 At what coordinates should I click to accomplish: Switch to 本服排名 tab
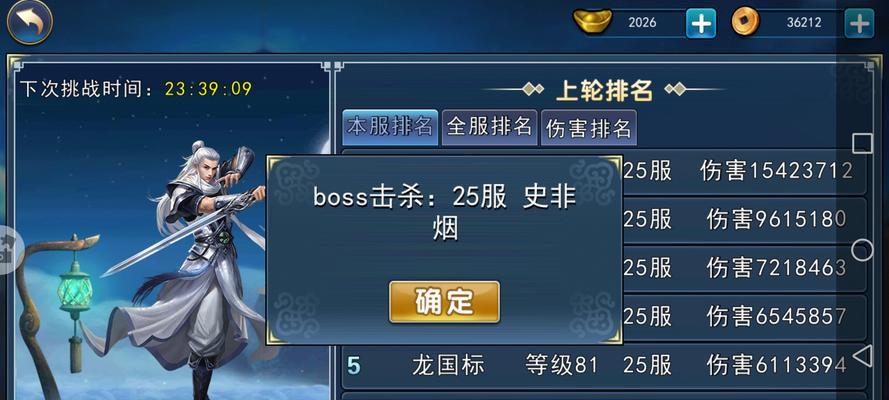(390, 127)
